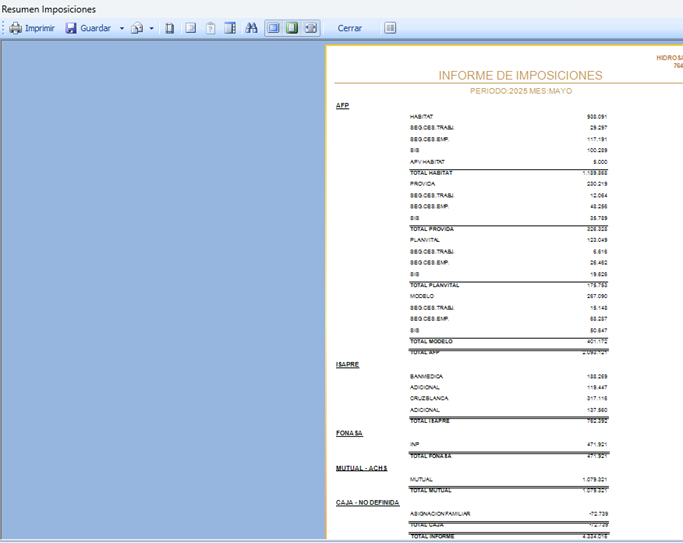Open the dropdown arrow beside the export icon
683x543 pixels.
(x=151, y=28)
